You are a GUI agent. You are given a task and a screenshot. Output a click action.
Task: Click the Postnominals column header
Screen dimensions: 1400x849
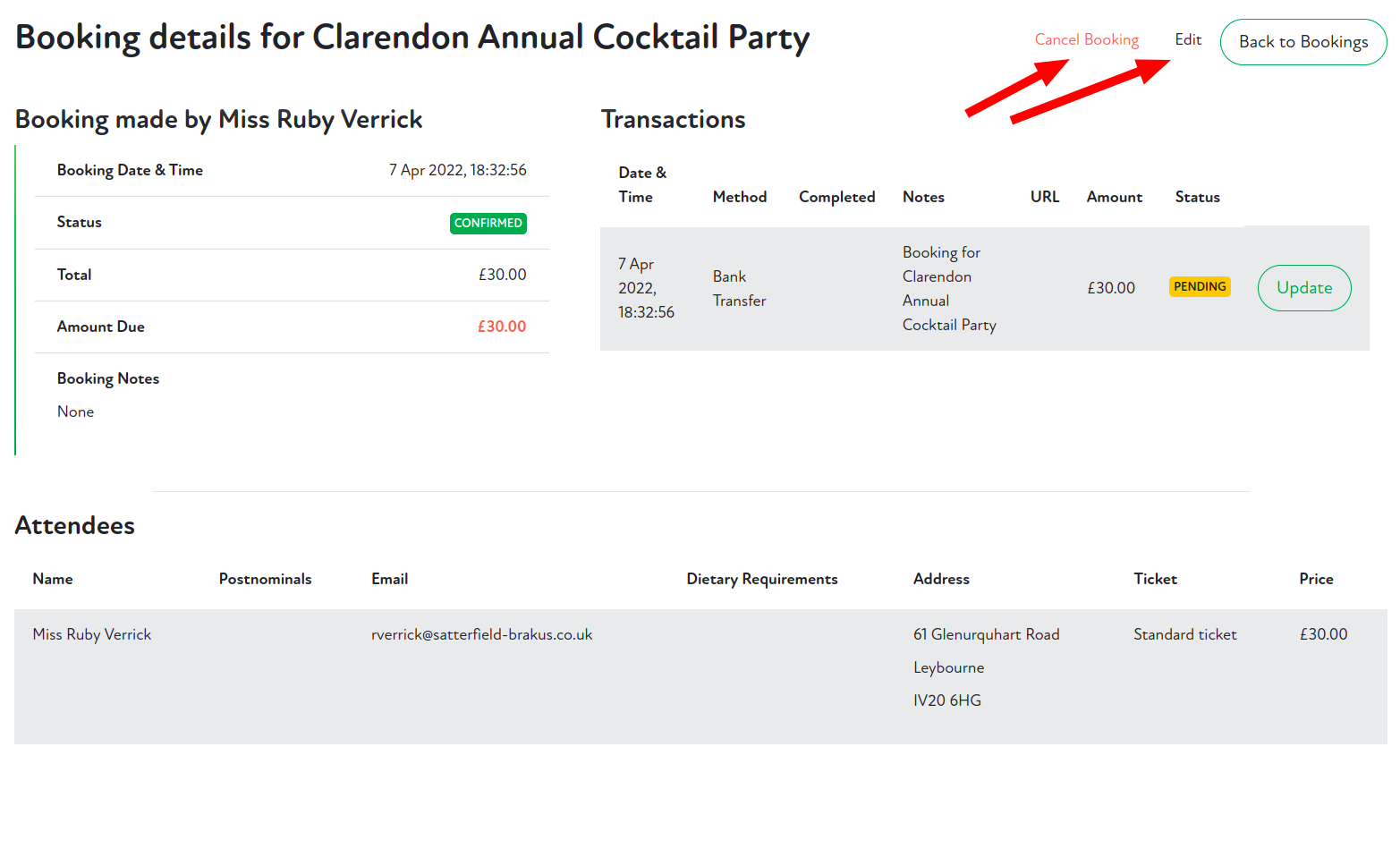(265, 579)
